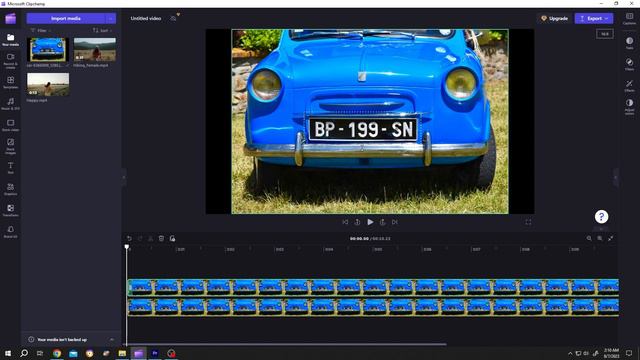This screenshot has width=640, height=360.
Task: Open the Templates sidebar tab
Action: pyautogui.click(x=11, y=82)
